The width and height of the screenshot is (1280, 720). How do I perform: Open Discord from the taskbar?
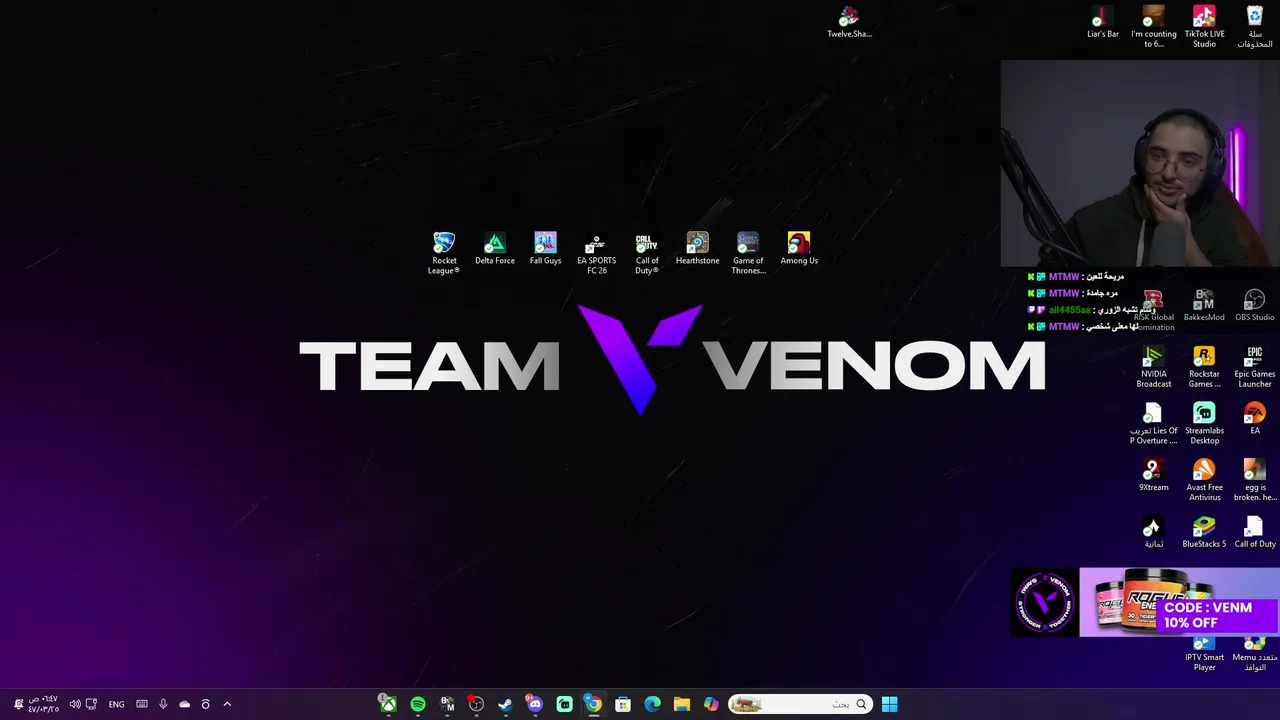535,704
